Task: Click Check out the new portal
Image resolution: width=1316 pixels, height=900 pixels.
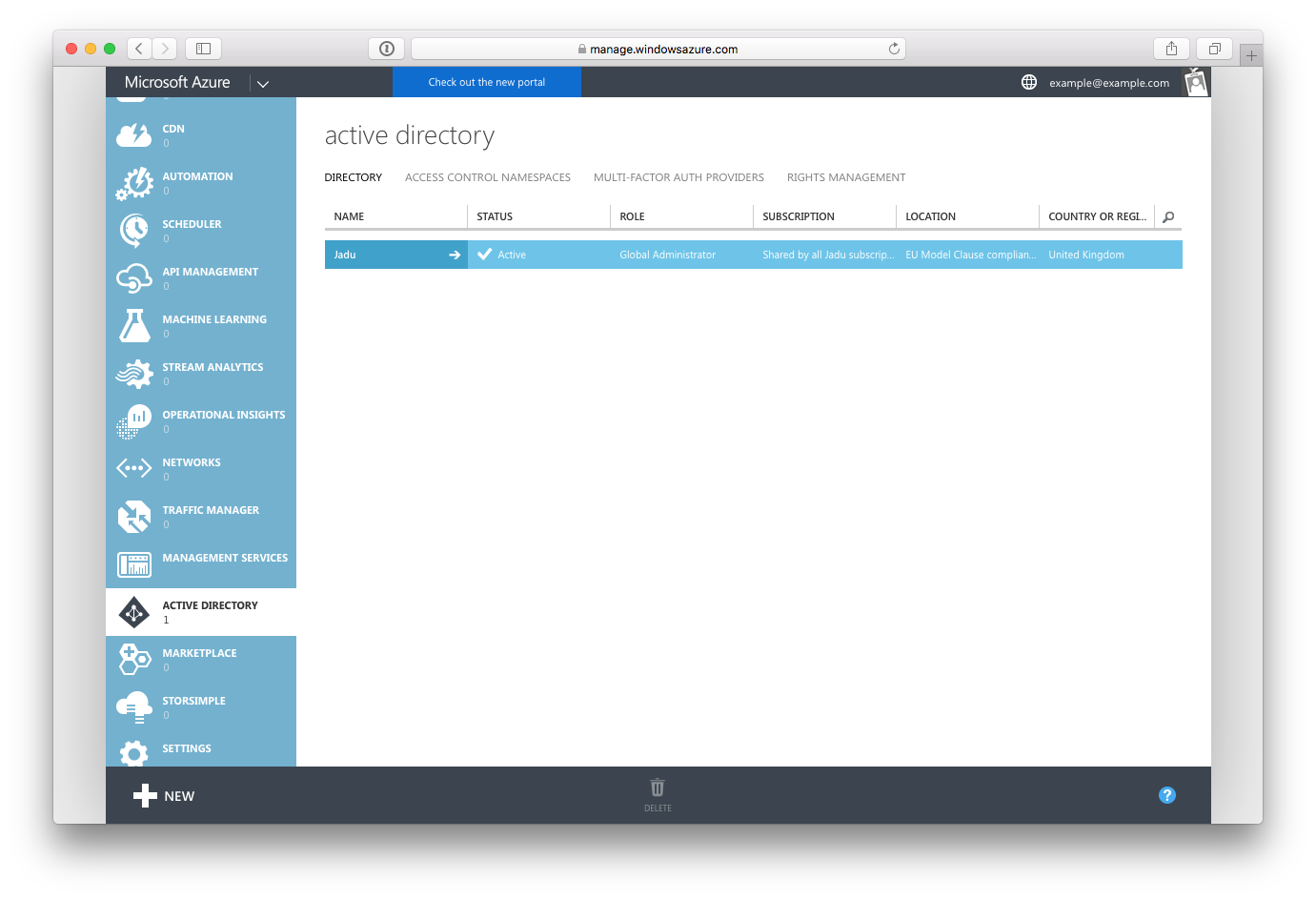Action: pos(487,82)
